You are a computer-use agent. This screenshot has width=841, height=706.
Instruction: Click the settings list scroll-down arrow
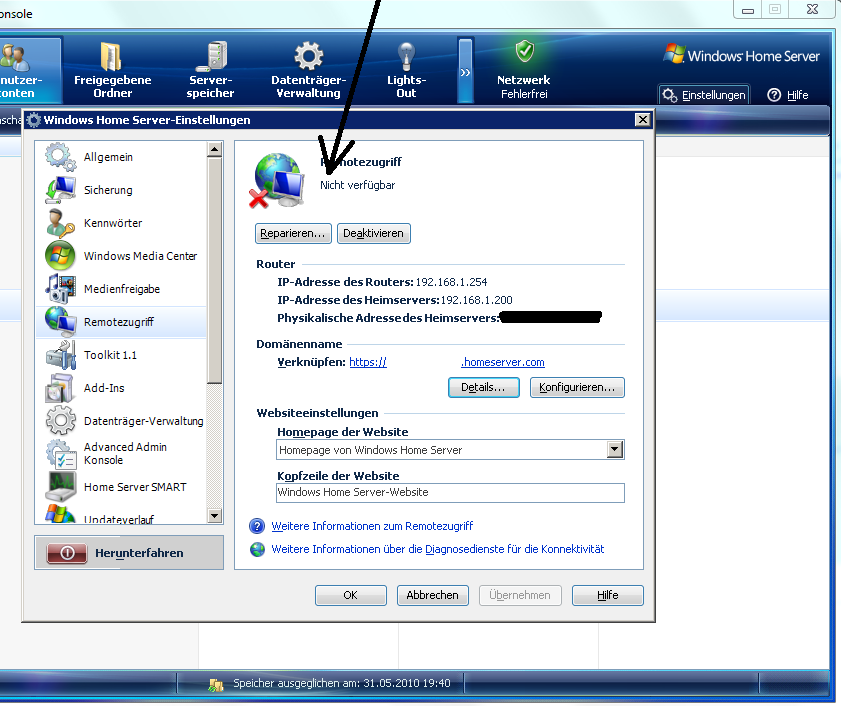point(215,516)
